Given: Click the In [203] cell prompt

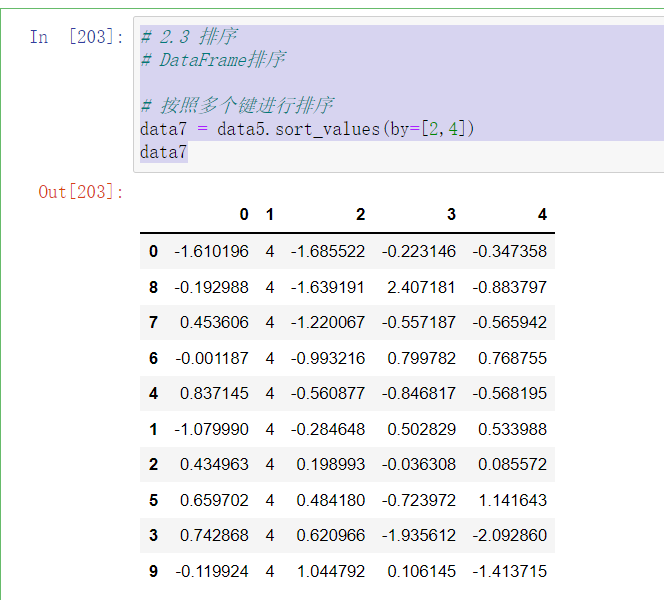Looking at the screenshot, I should coord(77,37).
